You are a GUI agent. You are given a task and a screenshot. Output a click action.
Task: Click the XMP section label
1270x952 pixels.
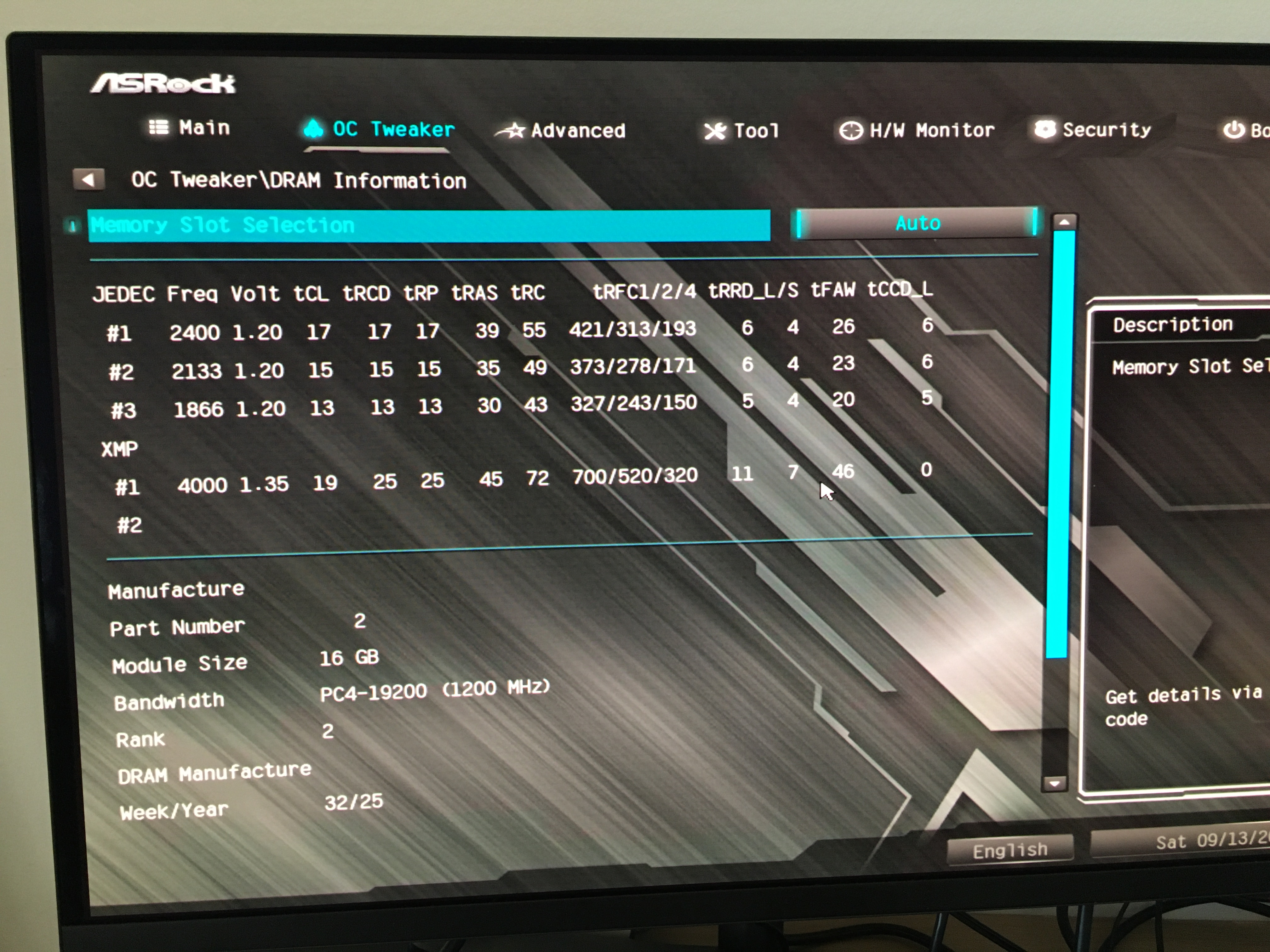pyautogui.click(x=119, y=449)
